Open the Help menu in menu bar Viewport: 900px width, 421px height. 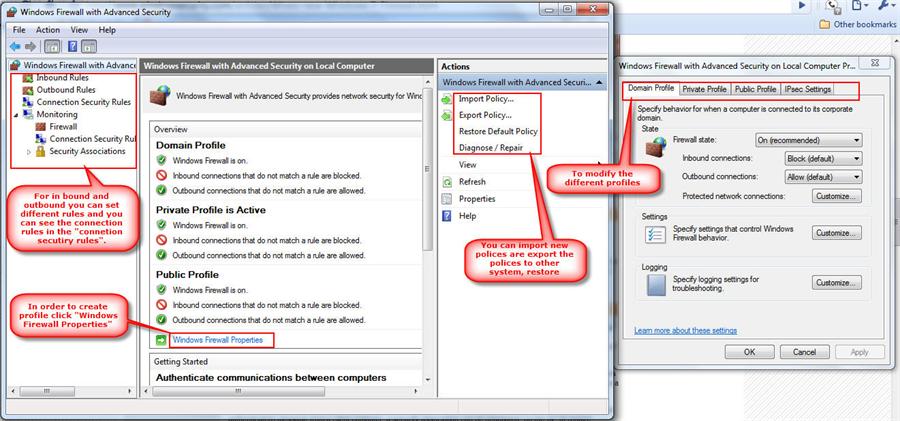pyautogui.click(x=107, y=30)
